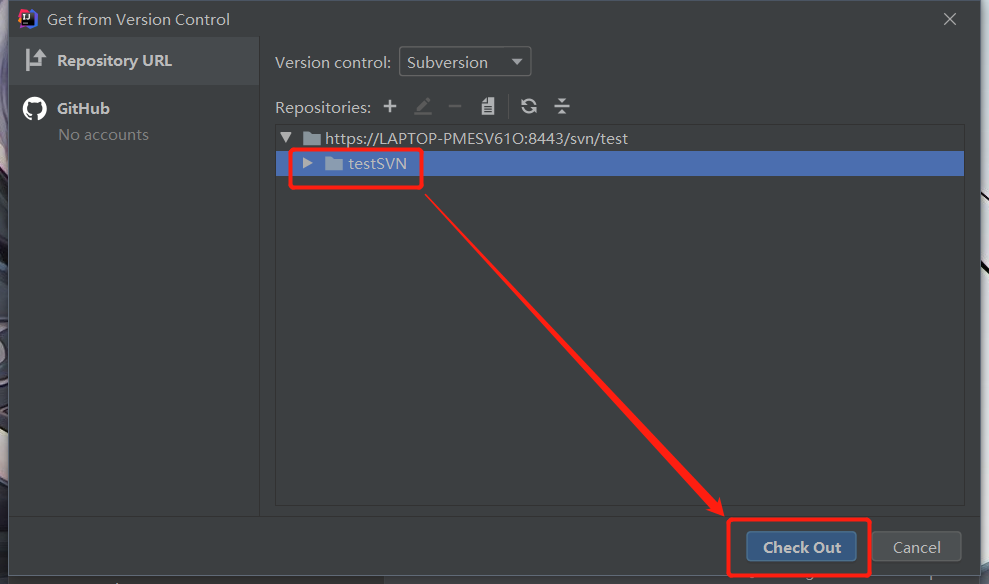Click the testSVN folder icon
Screen dimensions: 989x584
coord(334,164)
